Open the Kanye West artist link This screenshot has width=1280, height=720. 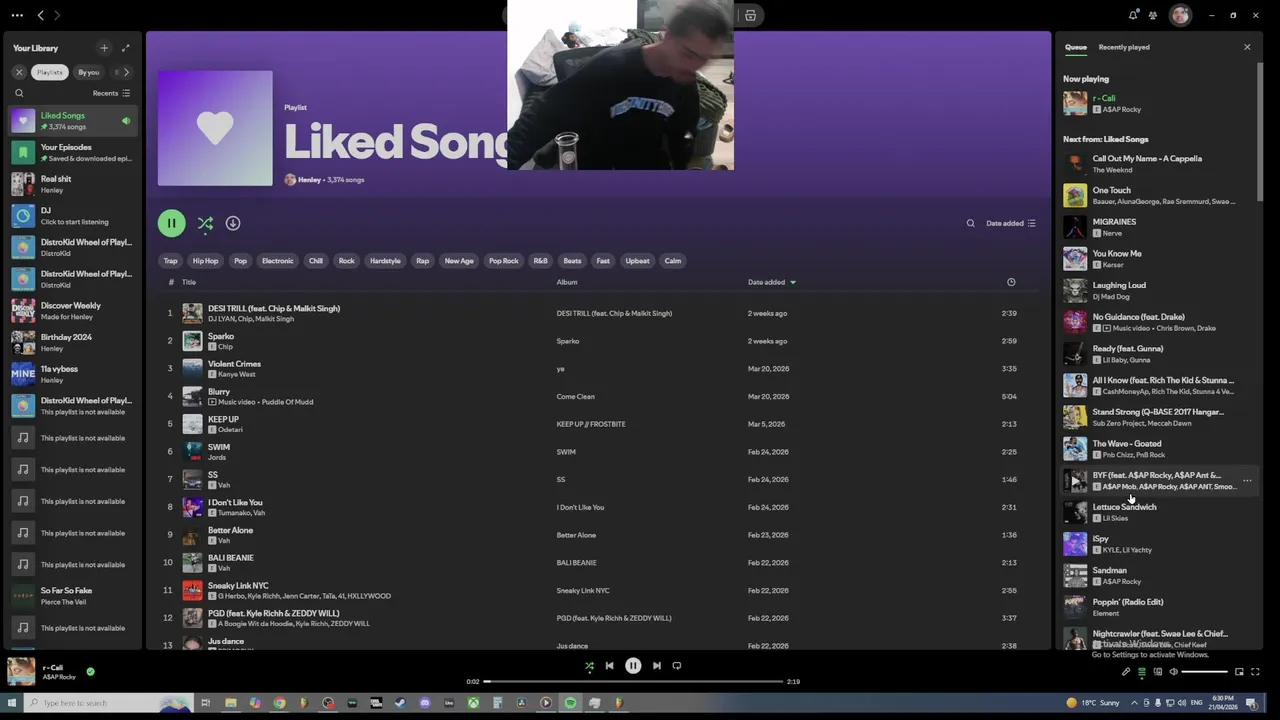point(239,374)
